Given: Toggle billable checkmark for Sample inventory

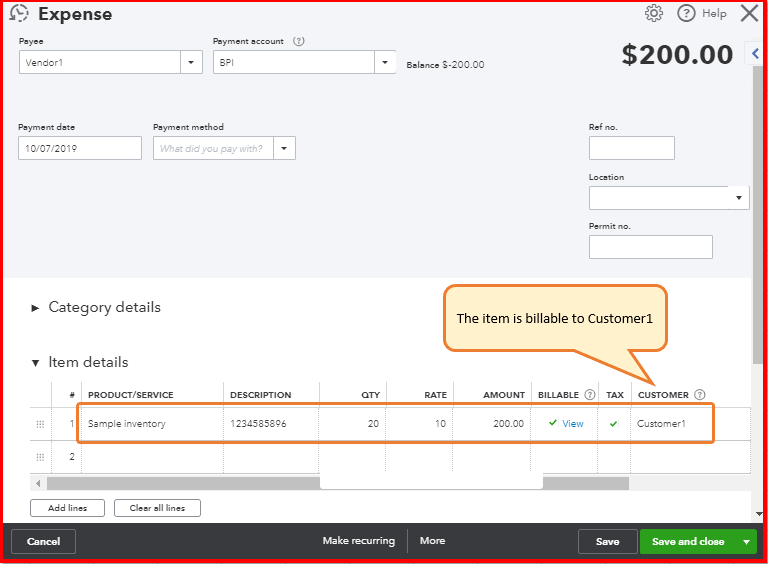Looking at the screenshot, I should tap(552, 423).
